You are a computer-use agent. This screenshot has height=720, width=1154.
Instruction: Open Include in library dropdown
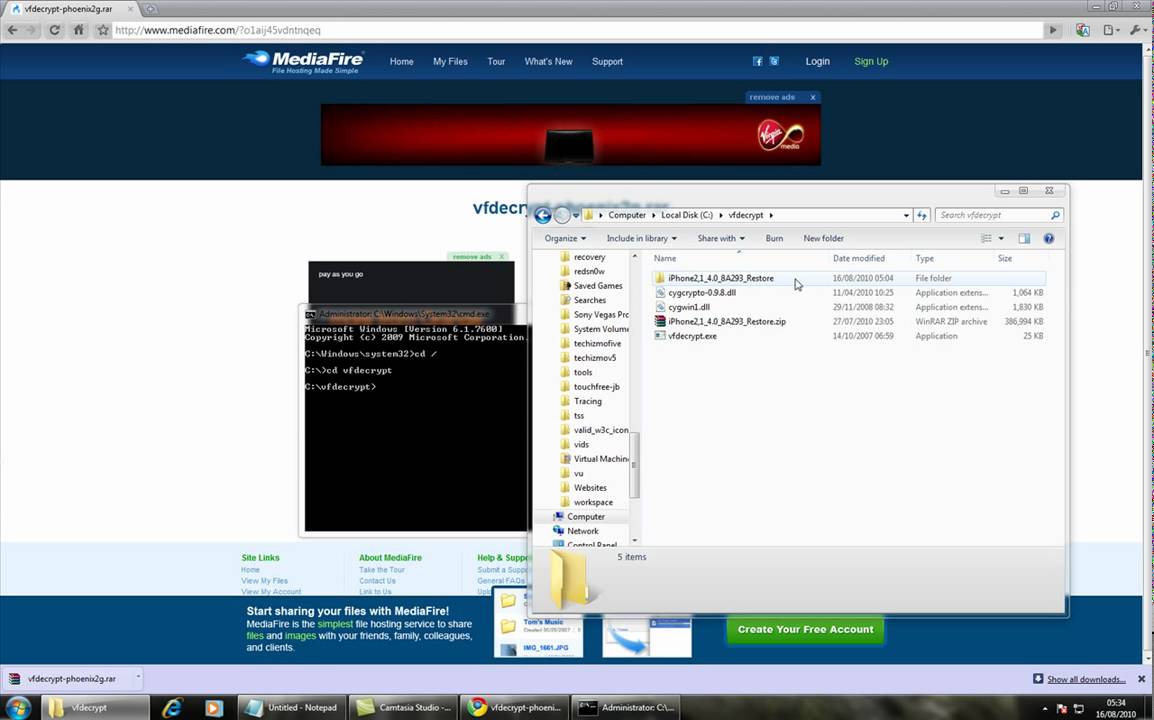tap(641, 239)
